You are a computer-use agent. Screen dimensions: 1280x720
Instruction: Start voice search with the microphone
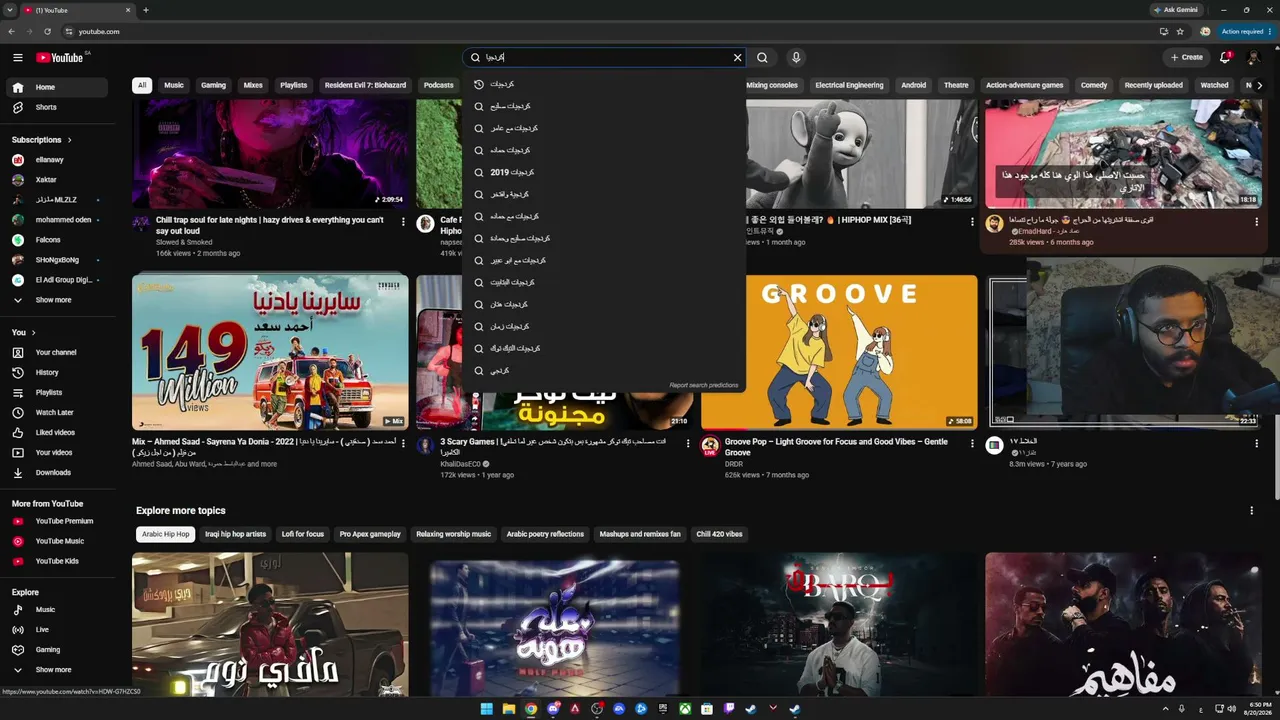point(796,58)
